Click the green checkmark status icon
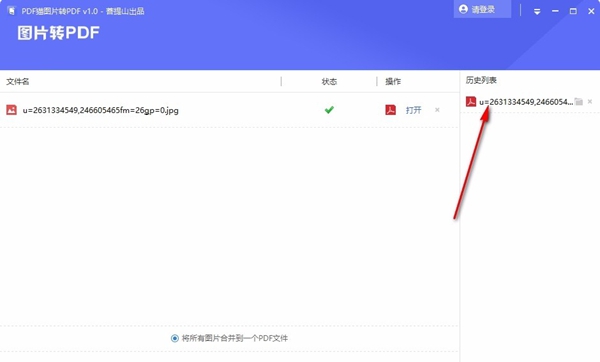This screenshot has height=362, width=600. point(329,110)
